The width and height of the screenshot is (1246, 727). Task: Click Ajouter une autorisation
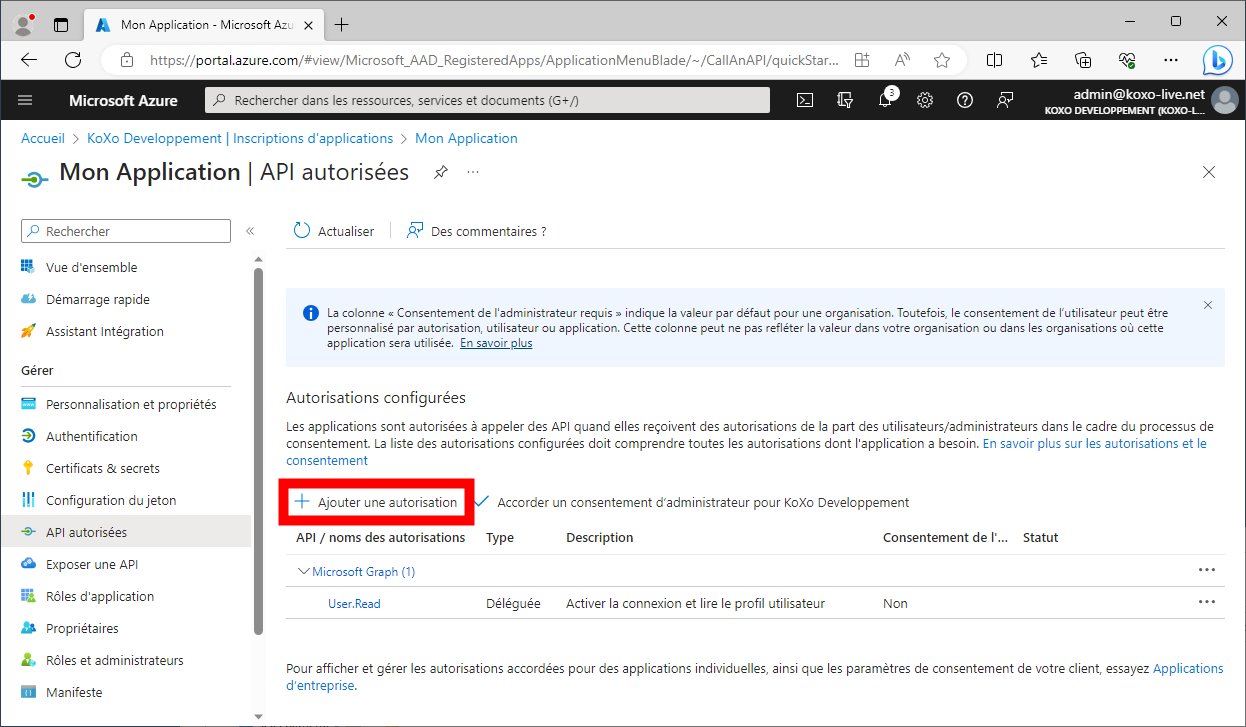[375, 502]
